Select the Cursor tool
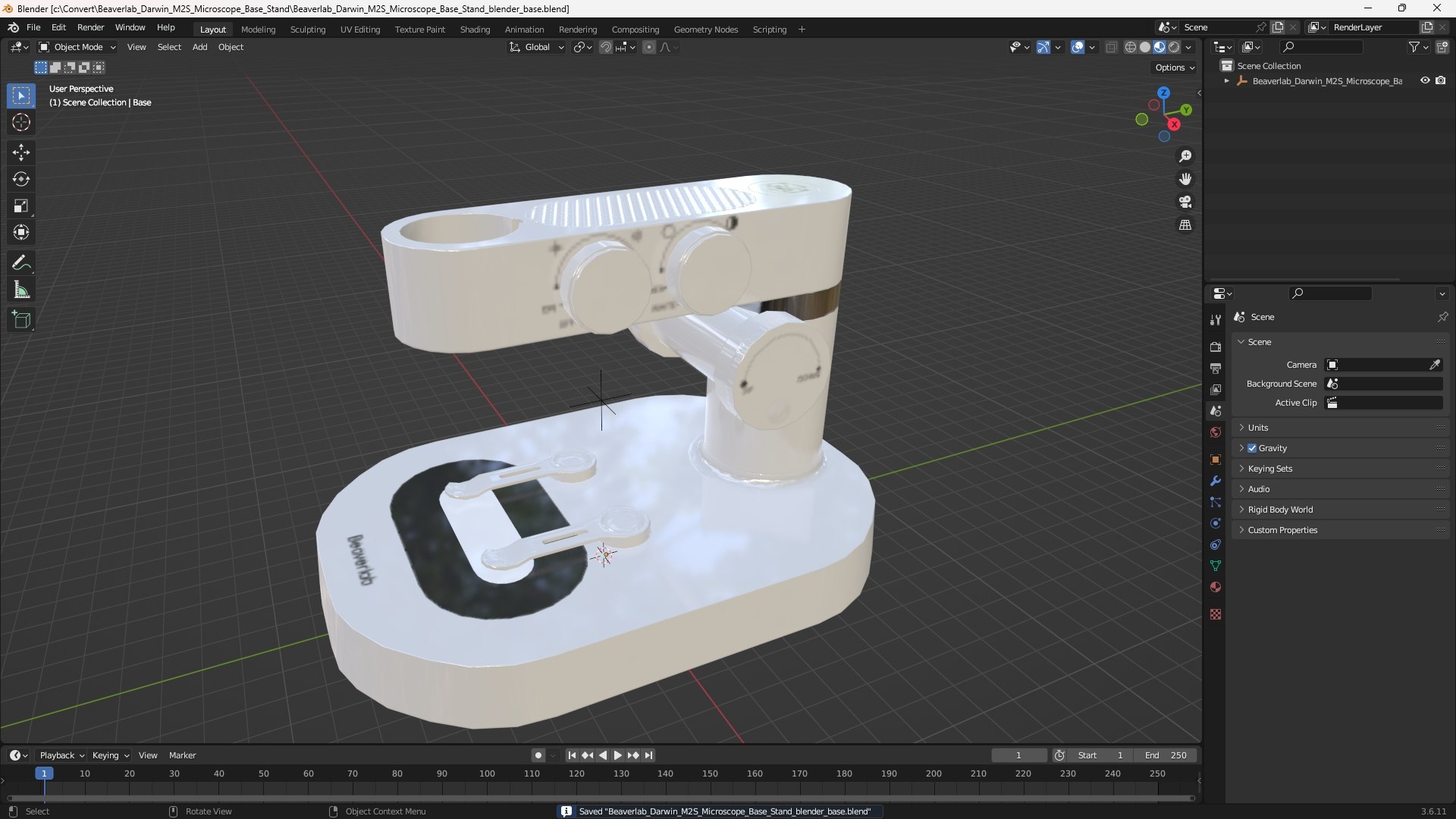The height and width of the screenshot is (819, 1456). click(x=21, y=122)
